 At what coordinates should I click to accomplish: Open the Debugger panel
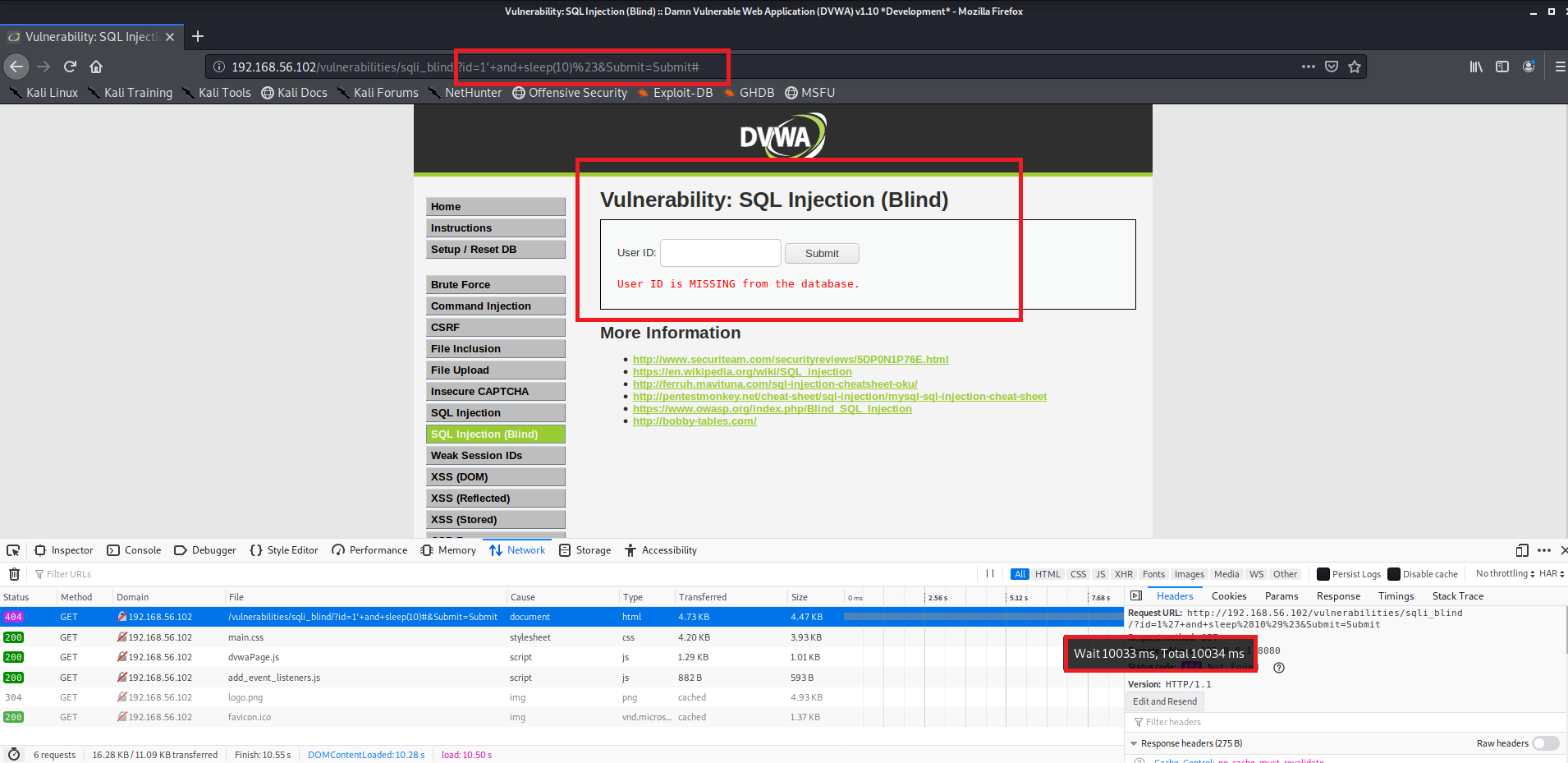tap(205, 550)
